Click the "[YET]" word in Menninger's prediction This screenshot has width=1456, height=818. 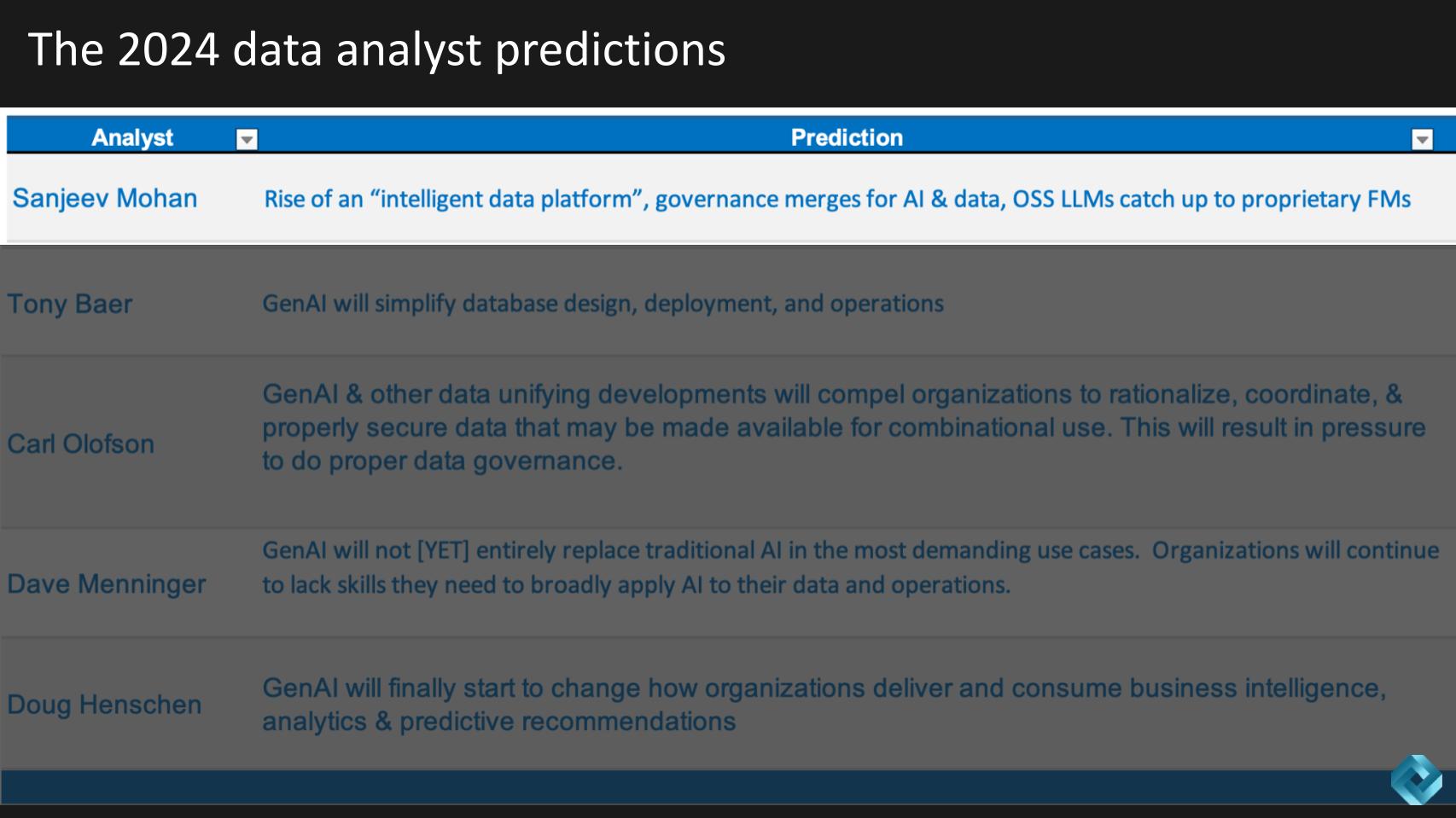pos(443,550)
